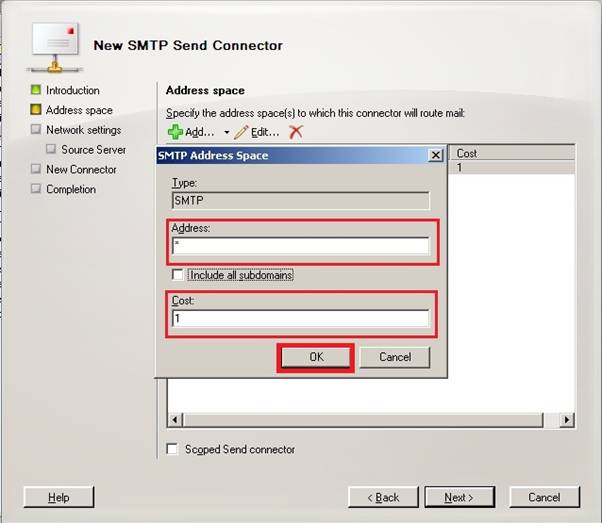The image size is (602, 523).
Task: Go to previous page with Back
Action: (x=382, y=497)
